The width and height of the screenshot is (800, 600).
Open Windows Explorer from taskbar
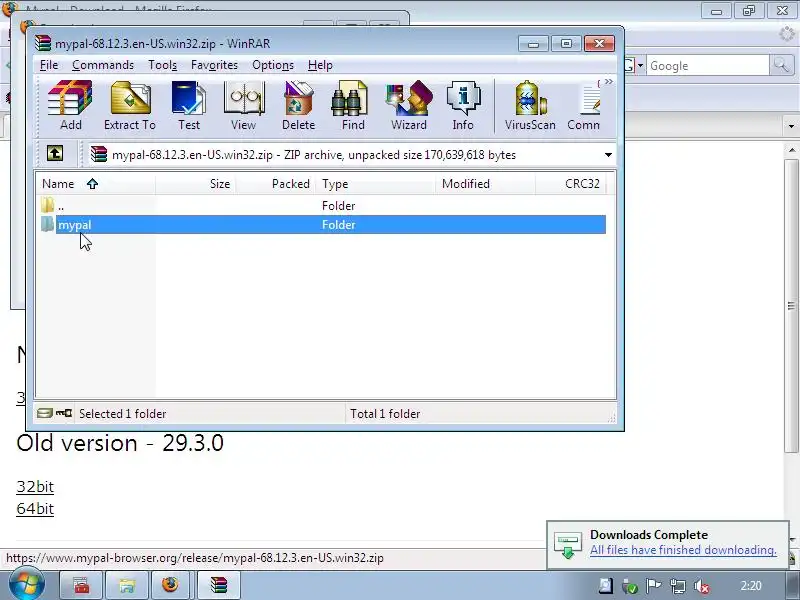127,586
